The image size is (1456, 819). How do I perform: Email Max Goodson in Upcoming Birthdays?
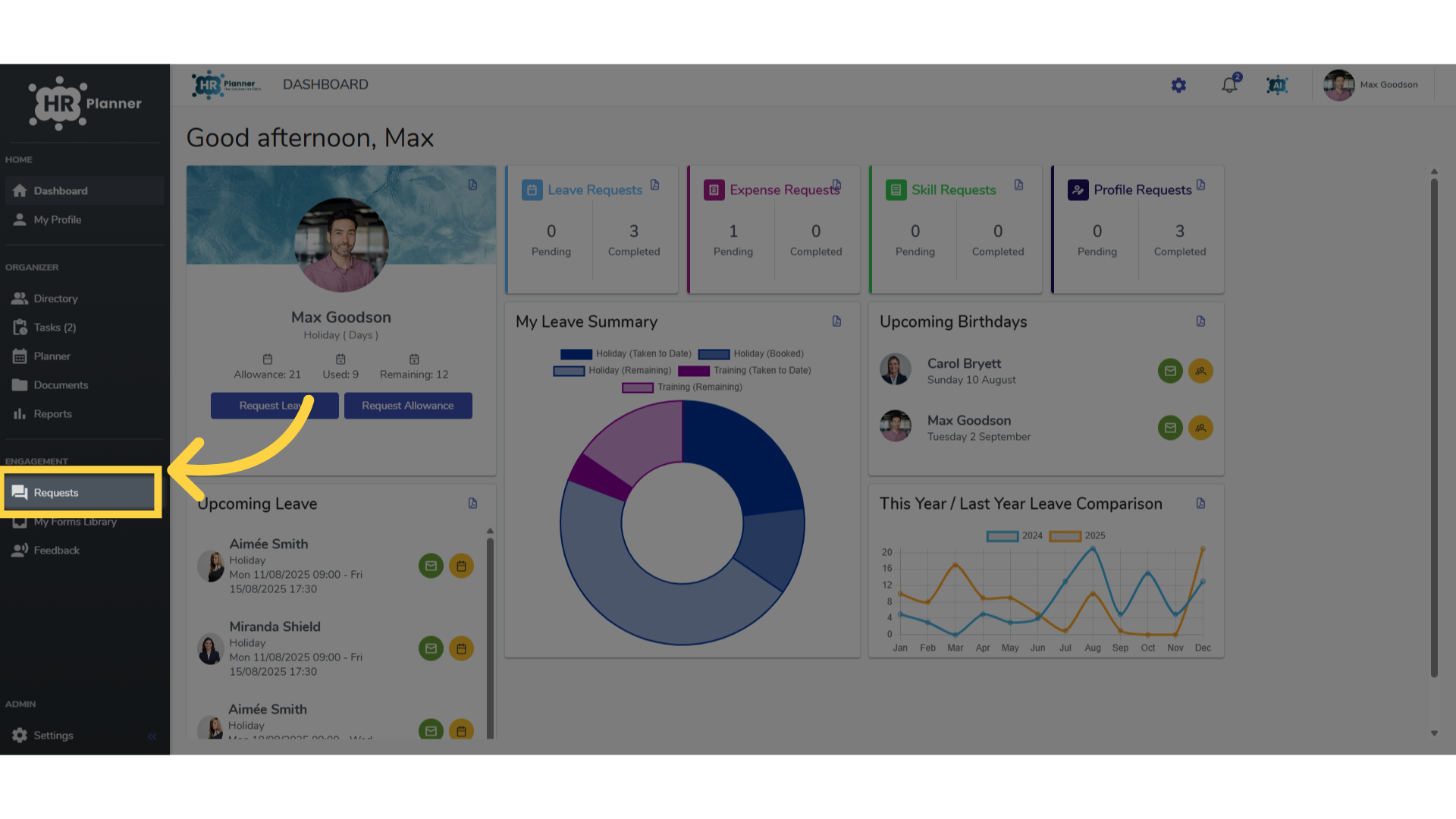tap(1170, 428)
